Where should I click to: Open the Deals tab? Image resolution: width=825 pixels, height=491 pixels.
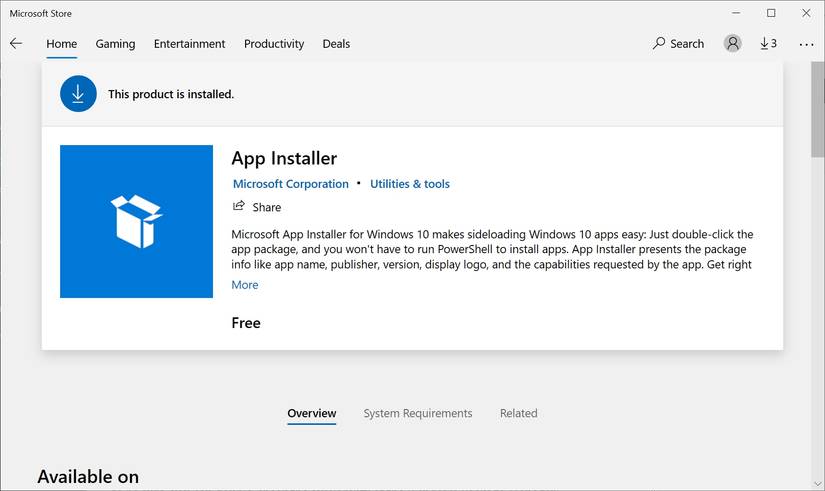(x=336, y=44)
